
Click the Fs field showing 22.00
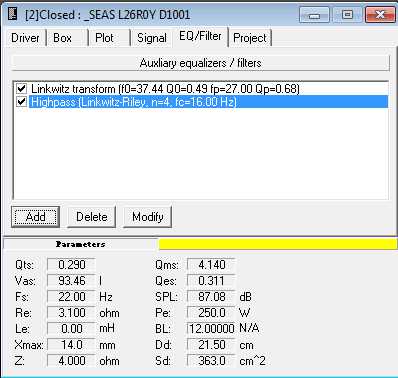point(71,297)
